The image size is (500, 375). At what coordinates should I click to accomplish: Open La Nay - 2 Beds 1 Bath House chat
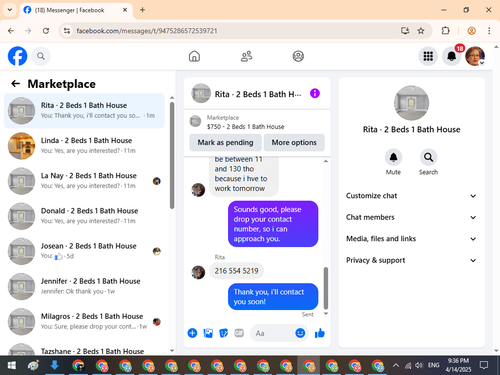pos(84,181)
